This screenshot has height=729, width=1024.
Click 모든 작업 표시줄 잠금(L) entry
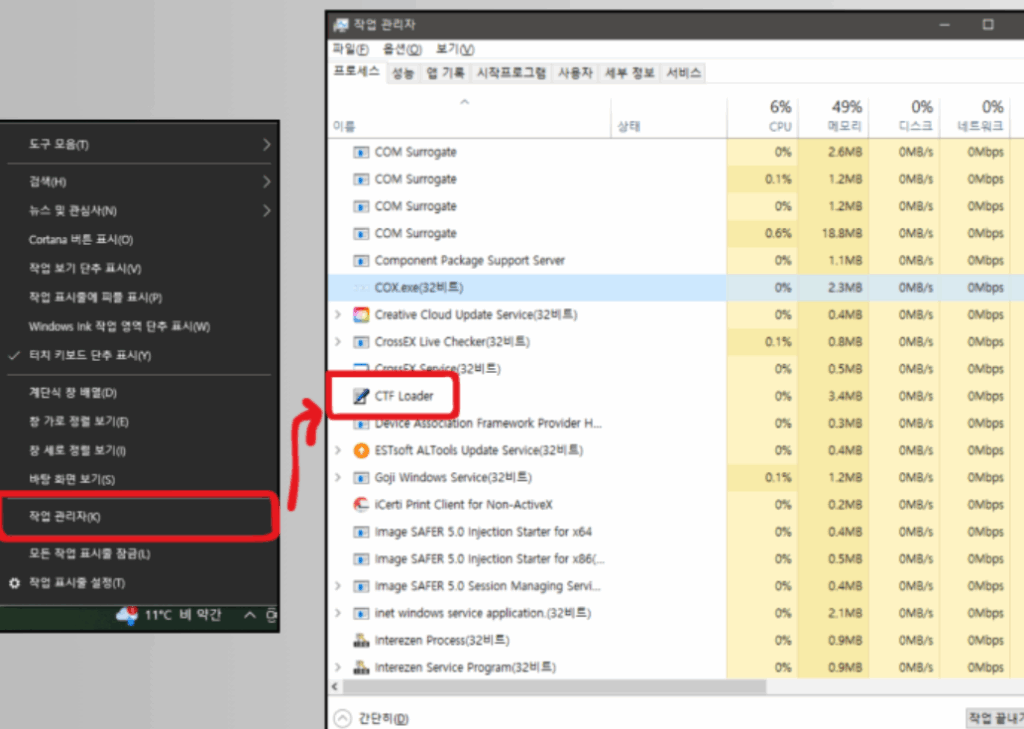coord(138,554)
